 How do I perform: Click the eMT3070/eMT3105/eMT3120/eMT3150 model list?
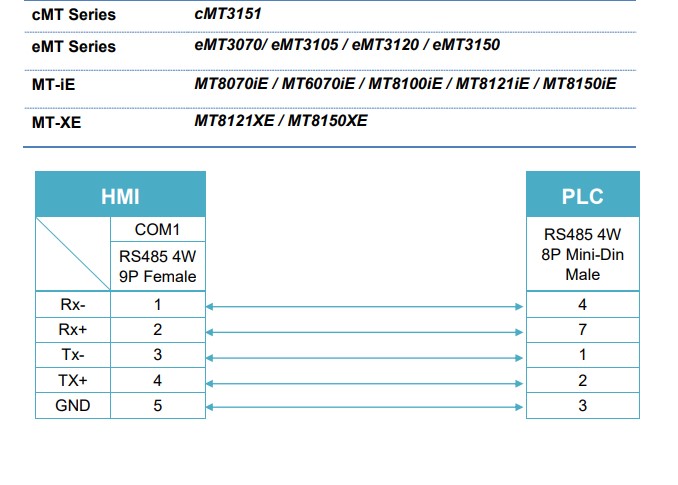[x=347, y=45]
